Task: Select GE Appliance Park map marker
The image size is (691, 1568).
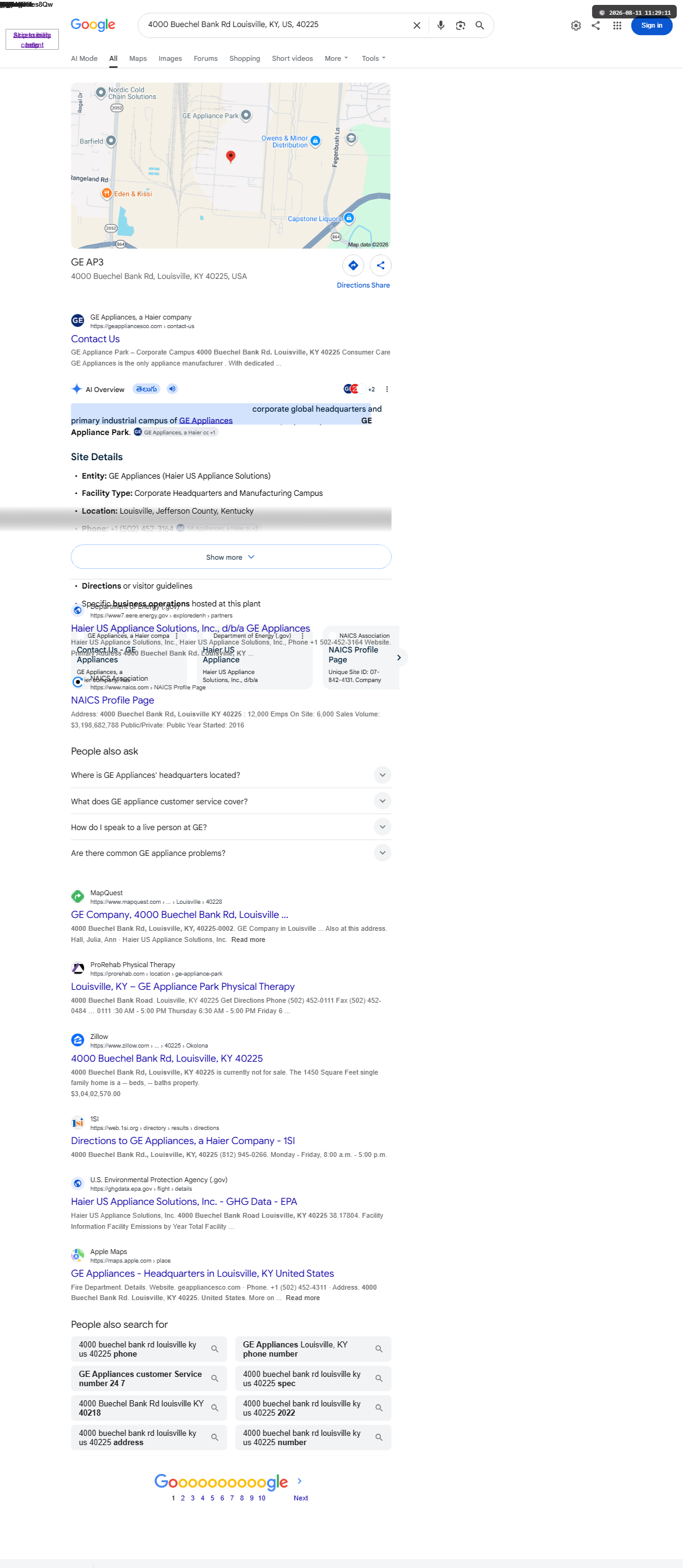Action: (246, 115)
